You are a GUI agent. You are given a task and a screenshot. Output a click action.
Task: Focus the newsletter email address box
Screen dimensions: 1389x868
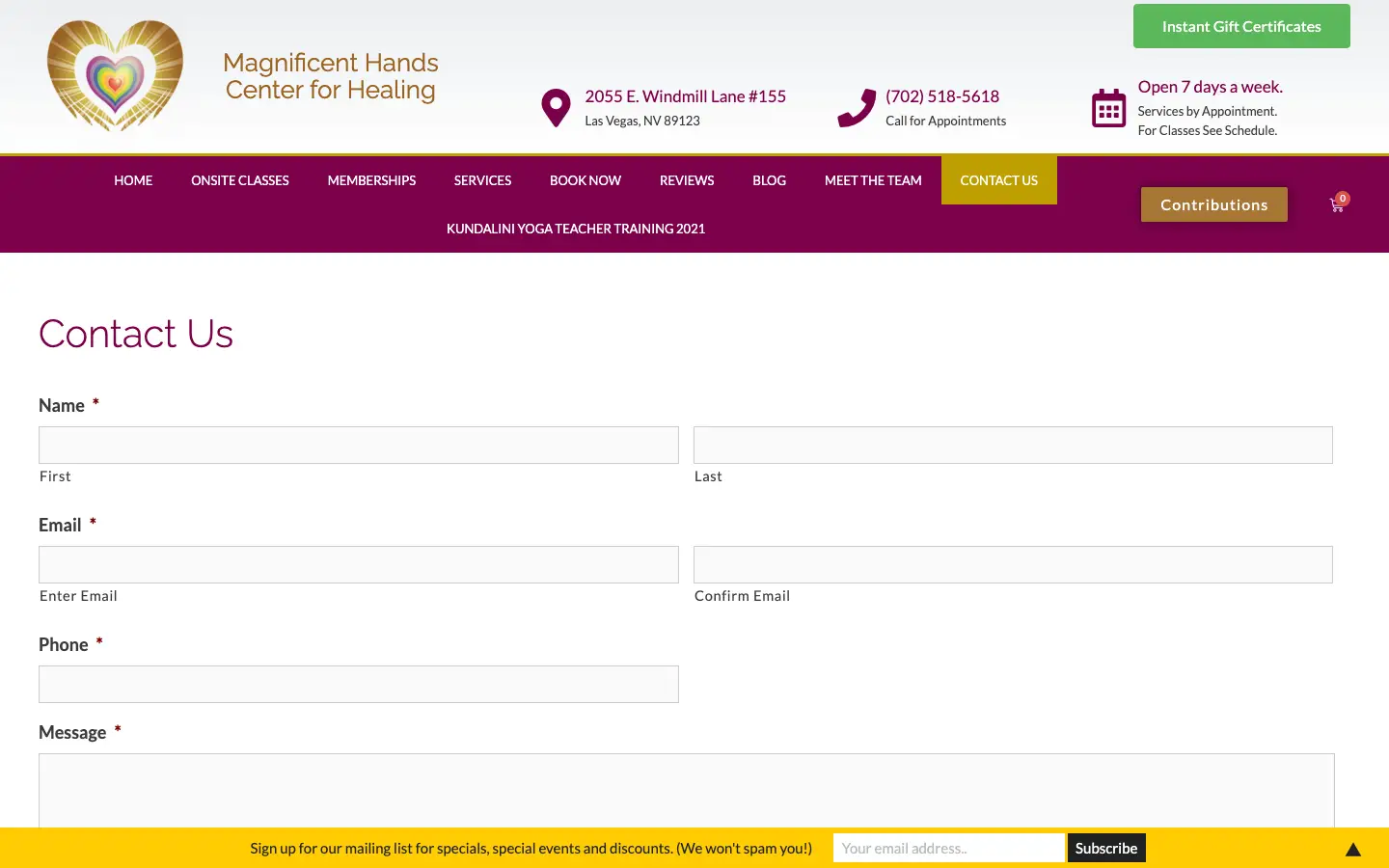(947, 849)
